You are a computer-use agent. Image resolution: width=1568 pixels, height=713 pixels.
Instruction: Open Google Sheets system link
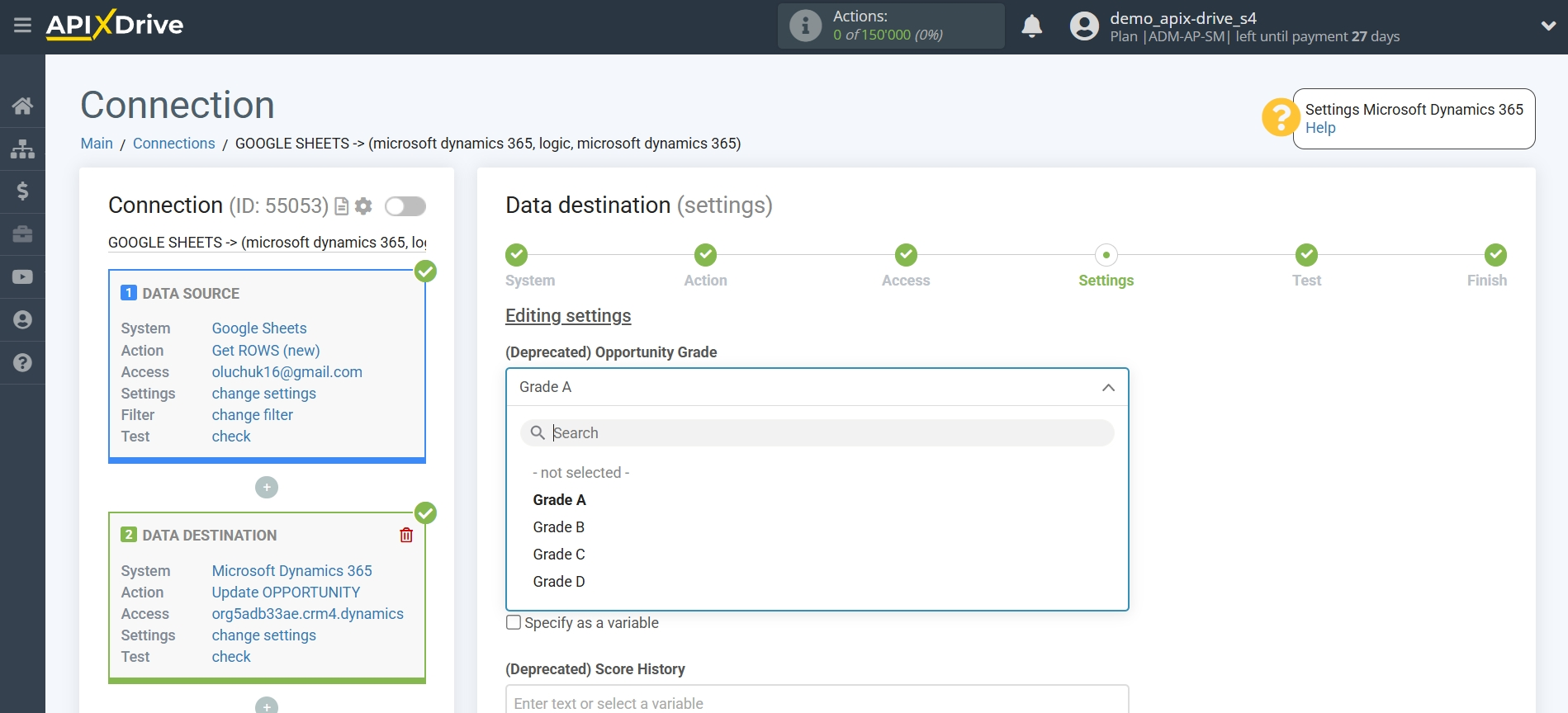[x=259, y=328]
